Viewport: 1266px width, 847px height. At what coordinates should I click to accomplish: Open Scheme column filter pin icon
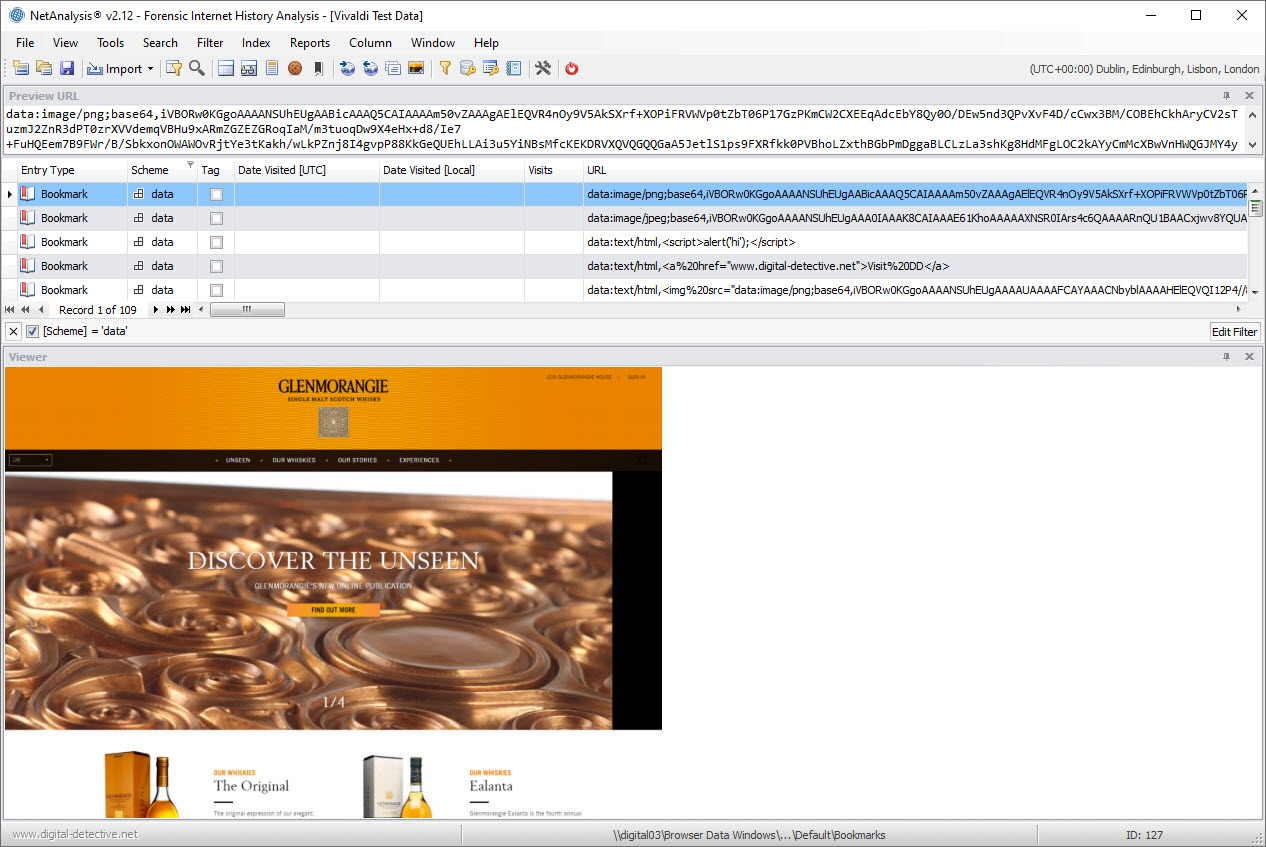(190, 165)
